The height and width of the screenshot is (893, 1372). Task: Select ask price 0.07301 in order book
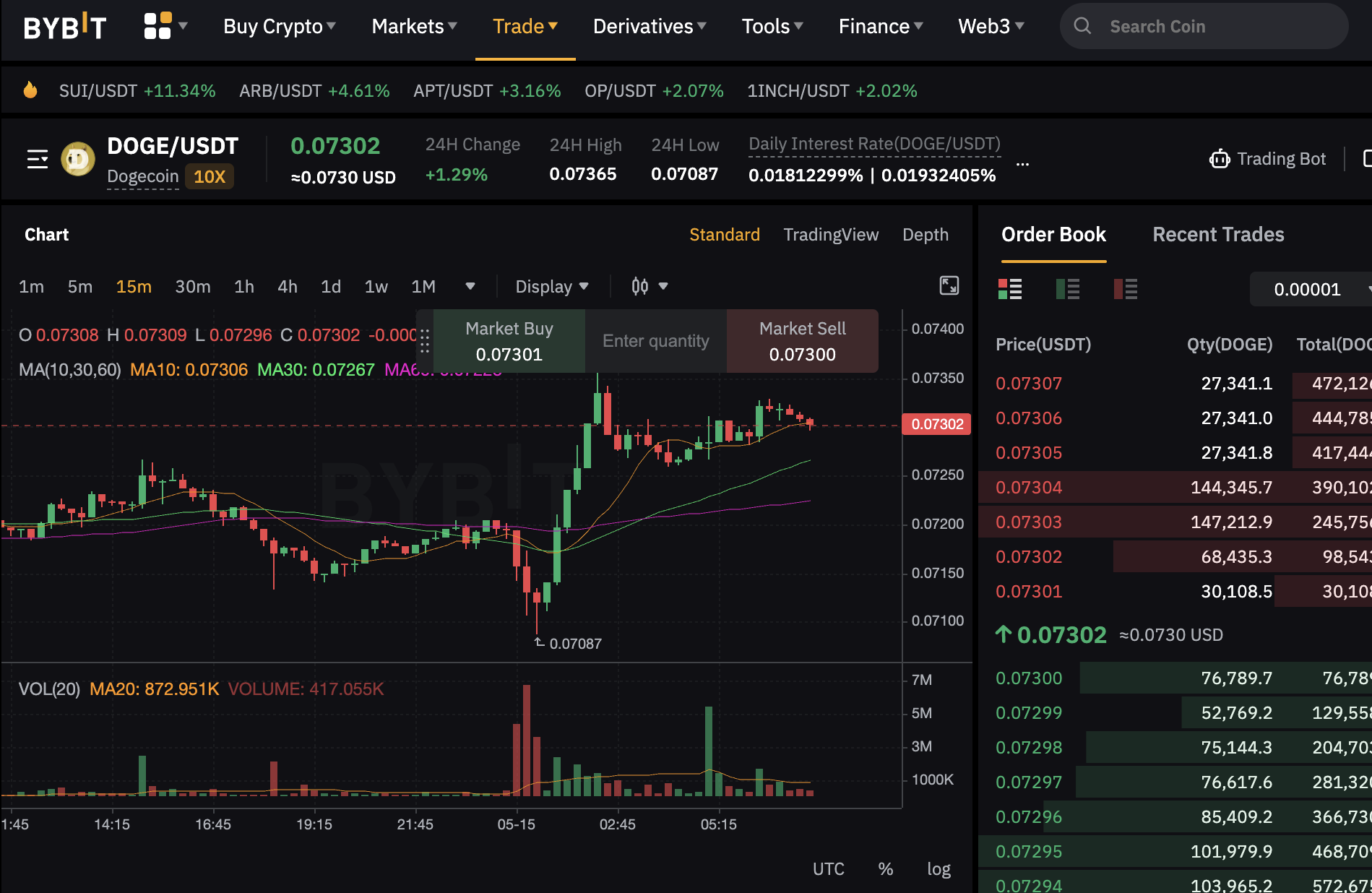click(x=1029, y=592)
